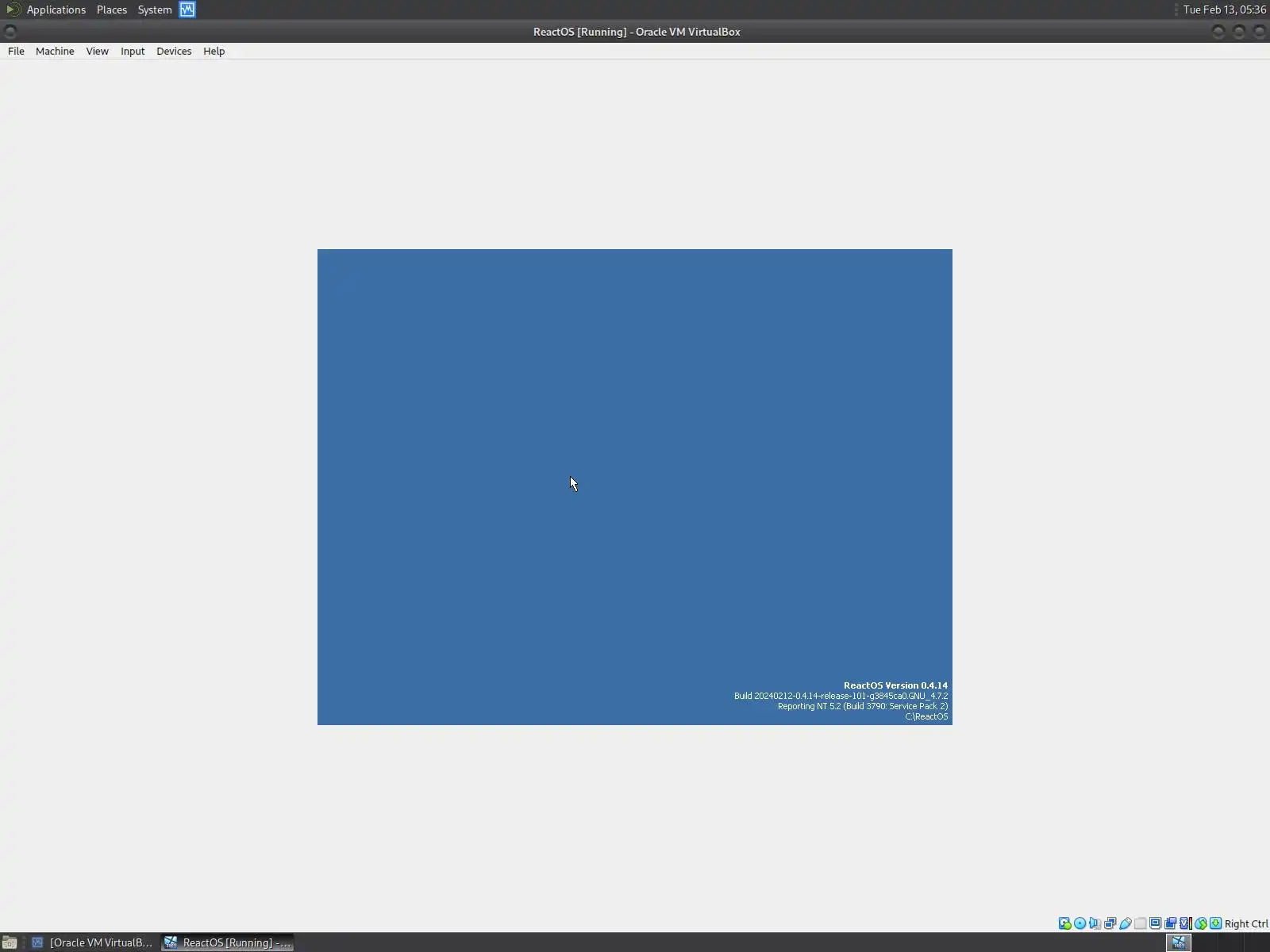The image size is (1270, 952).
Task: Click the ReactOS Version 0.4.14 text
Action: coord(895,685)
